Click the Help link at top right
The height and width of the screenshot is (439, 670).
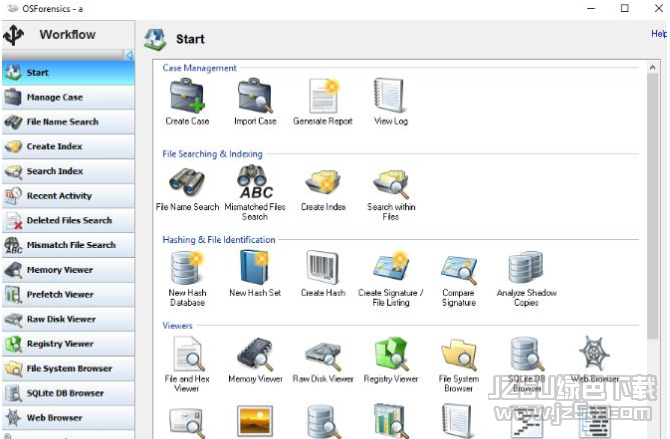coord(659,33)
